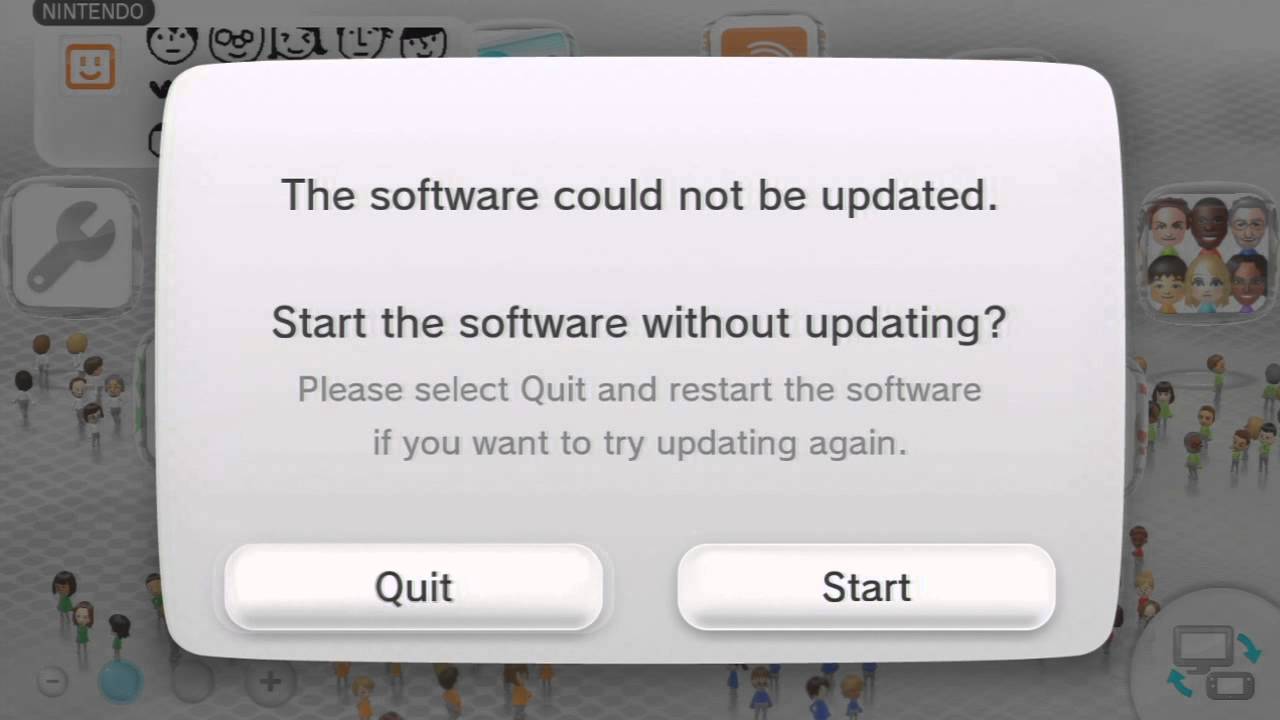The image size is (1280, 720).
Task: Open the orange broadcast app icon
Action: [764, 42]
